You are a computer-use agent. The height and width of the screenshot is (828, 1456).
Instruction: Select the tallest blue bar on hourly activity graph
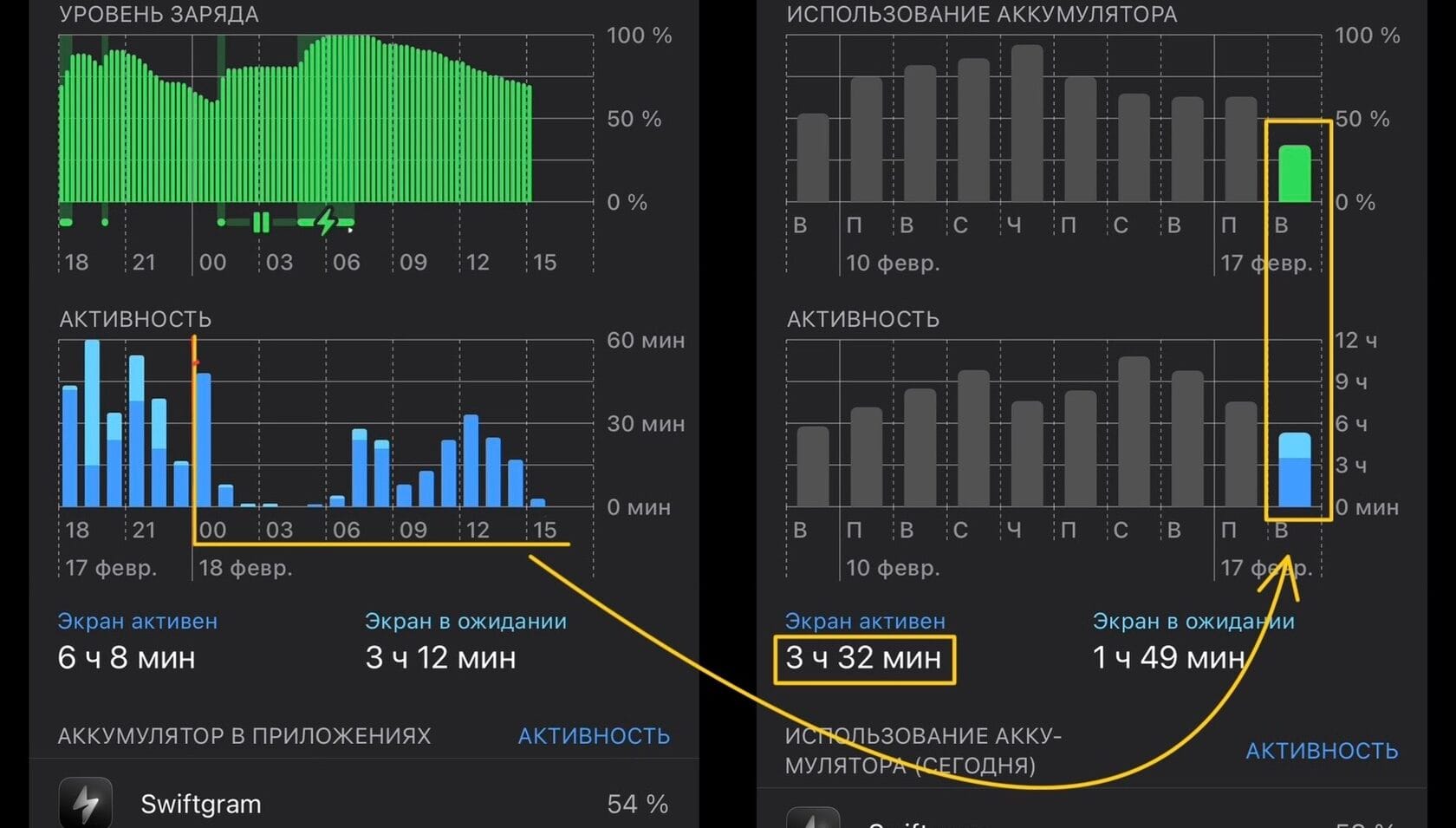tap(92, 423)
